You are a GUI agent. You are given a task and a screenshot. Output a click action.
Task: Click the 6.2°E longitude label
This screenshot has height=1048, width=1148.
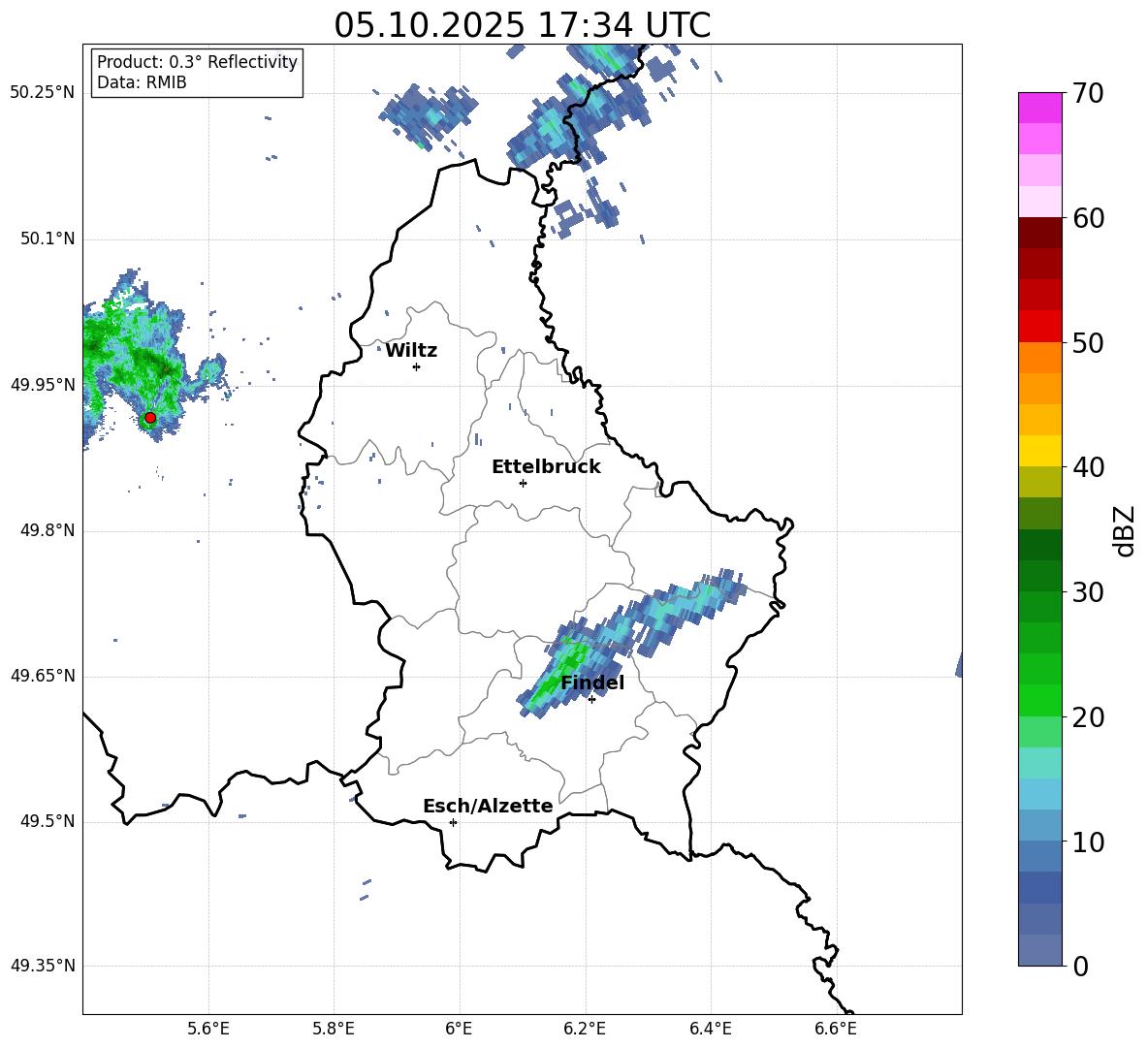click(x=585, y=1029)
